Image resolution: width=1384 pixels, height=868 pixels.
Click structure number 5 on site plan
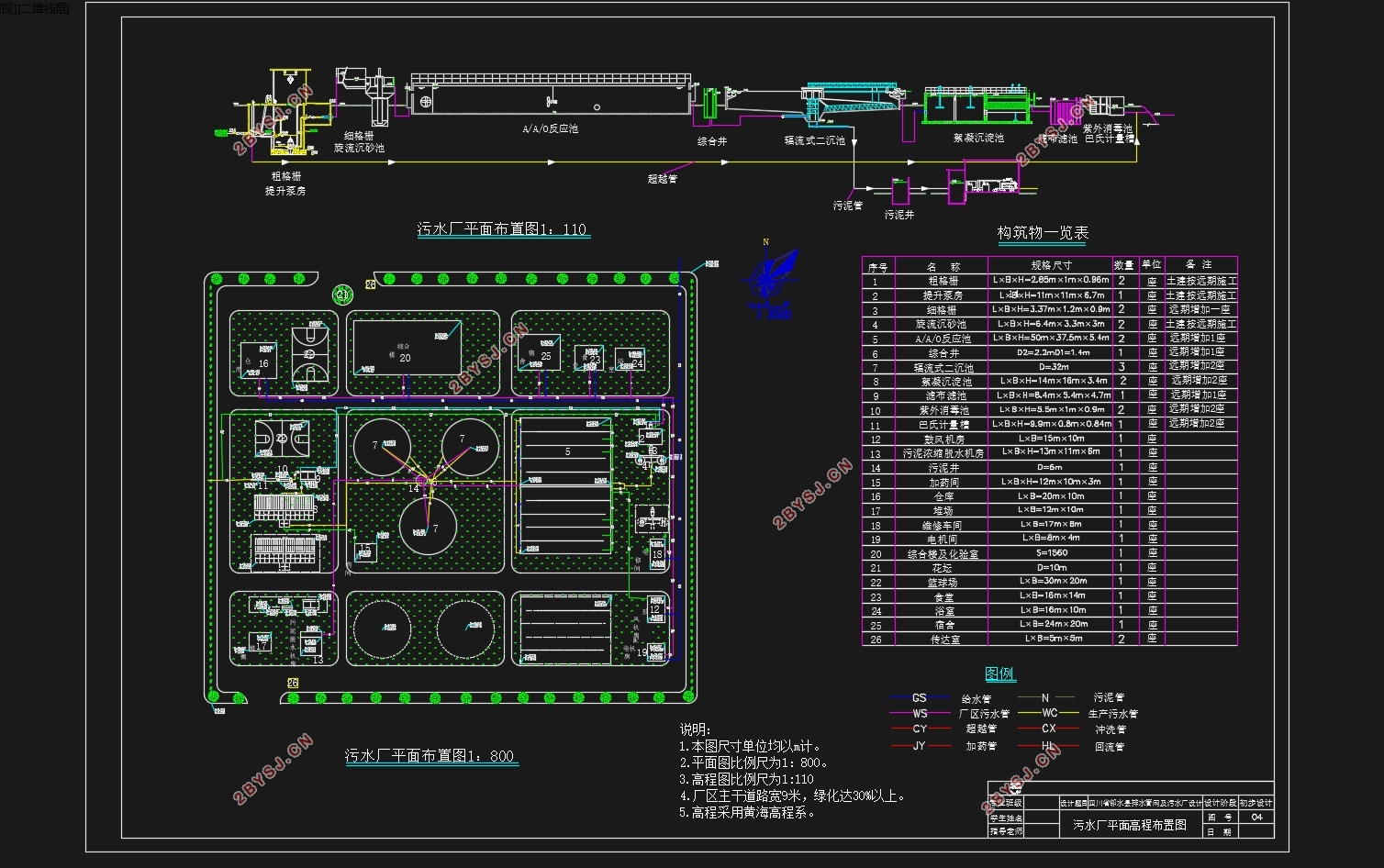click(x=567, y=451)
